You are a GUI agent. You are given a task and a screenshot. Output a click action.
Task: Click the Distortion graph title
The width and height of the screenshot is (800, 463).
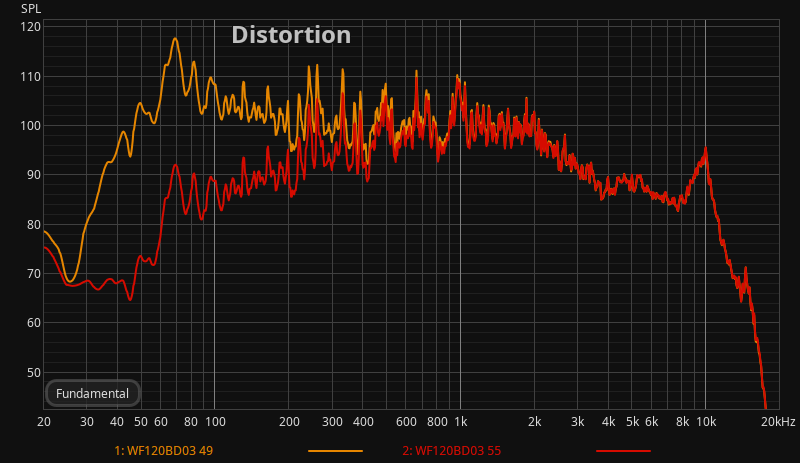coord(291,35)
